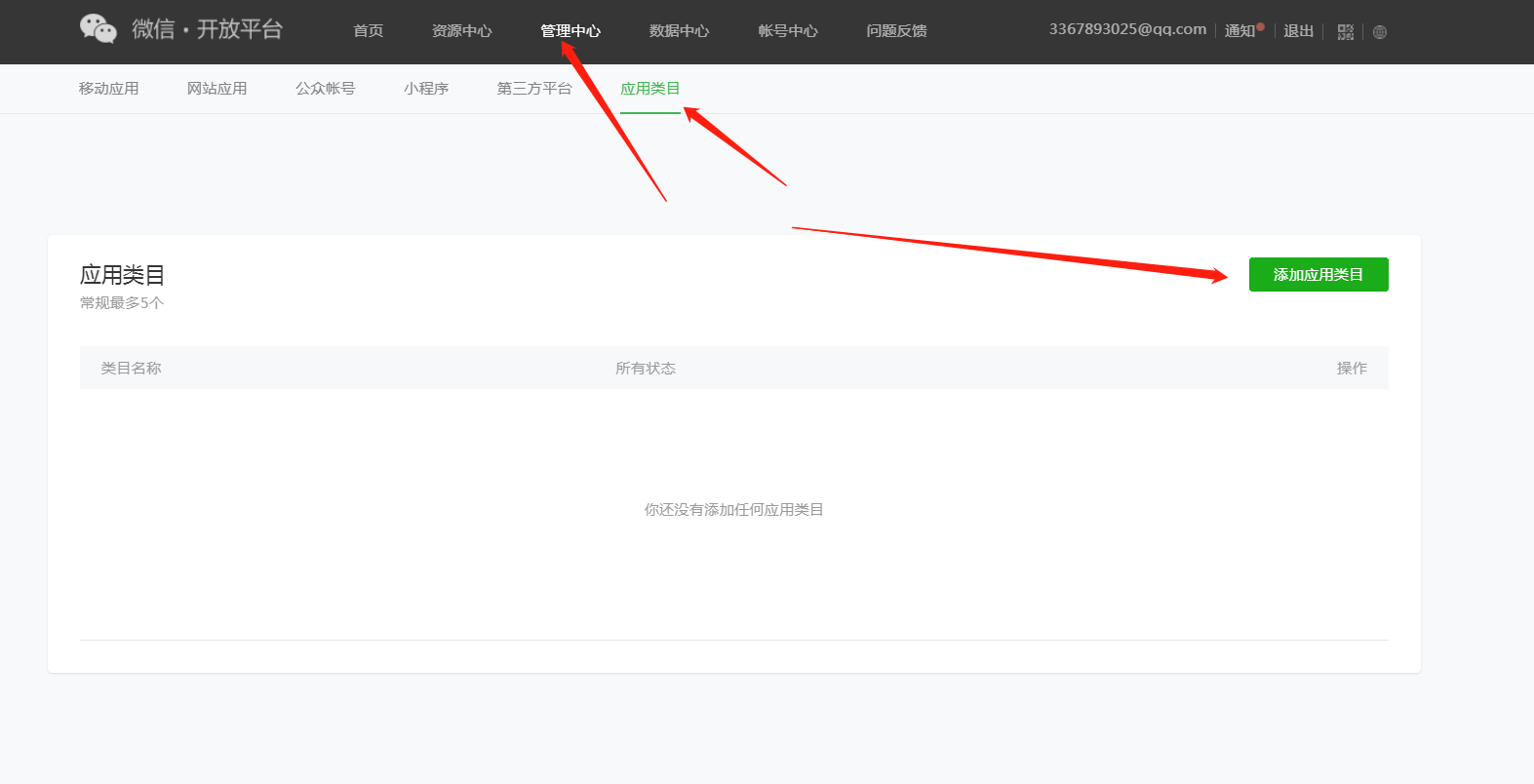This screenshot has width=1534, height=784.
Task: Open 数据中心 in top navigation
Action: pos(679,31)
